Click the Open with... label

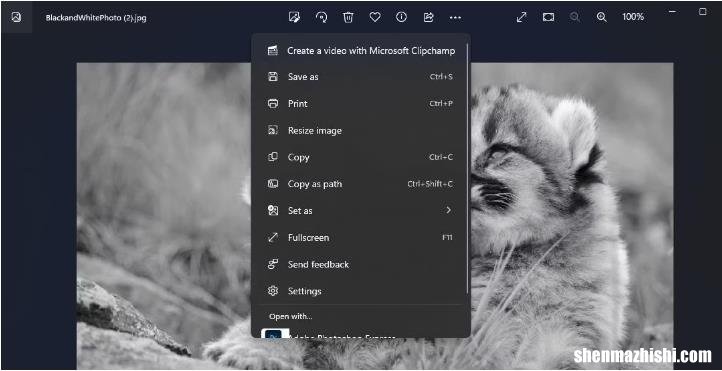click(x=291, y=317)
